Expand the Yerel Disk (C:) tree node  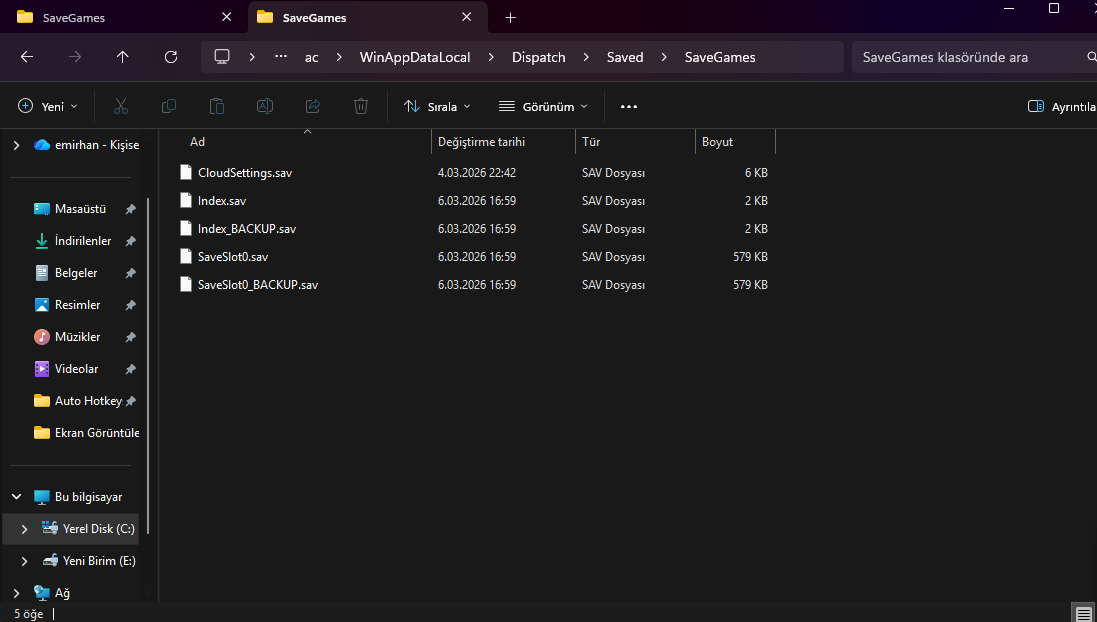point(24,529)
